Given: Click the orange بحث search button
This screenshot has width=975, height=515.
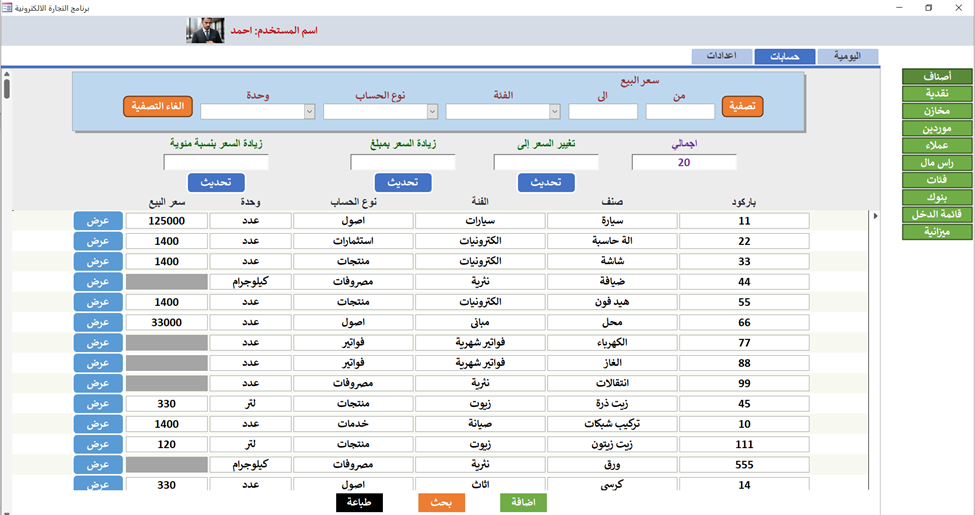Looking at the screenshot, I should click(x=441, y=503).
